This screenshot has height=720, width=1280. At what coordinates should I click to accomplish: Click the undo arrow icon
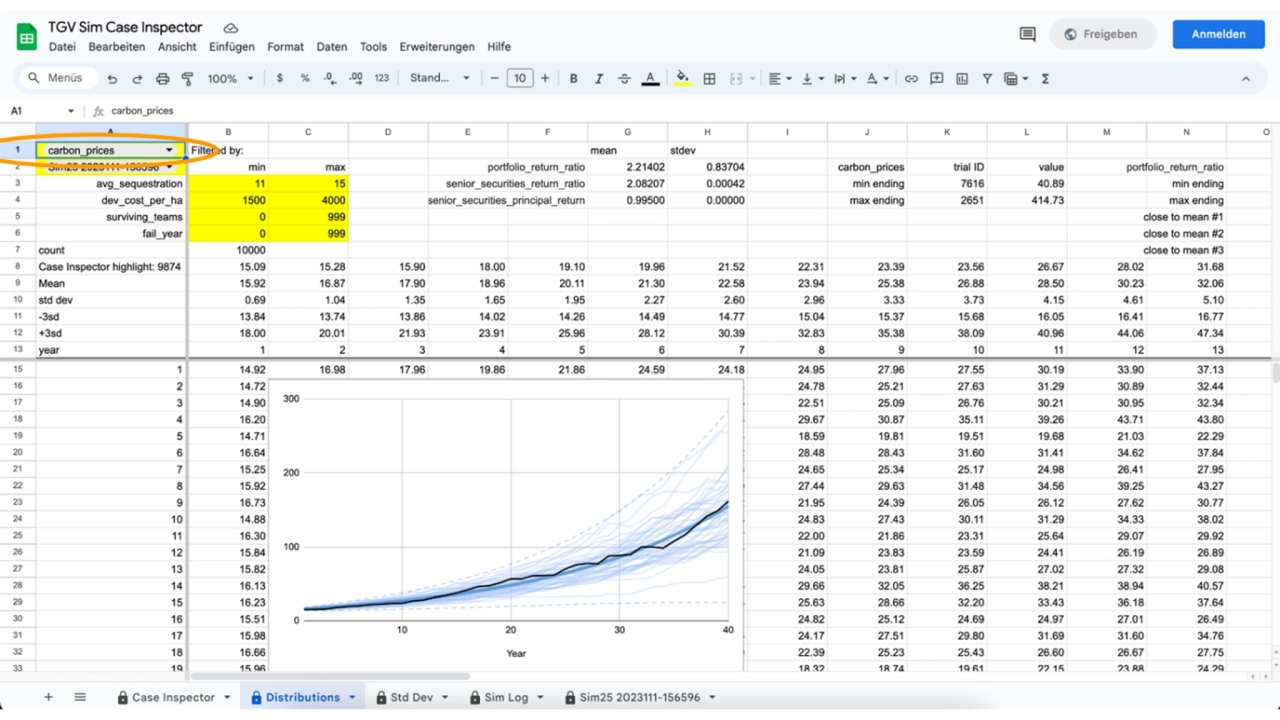(x=112, y=78)
